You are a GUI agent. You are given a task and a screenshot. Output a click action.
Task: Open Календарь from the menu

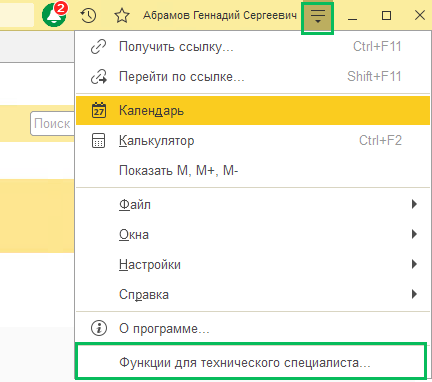[253, 110]
